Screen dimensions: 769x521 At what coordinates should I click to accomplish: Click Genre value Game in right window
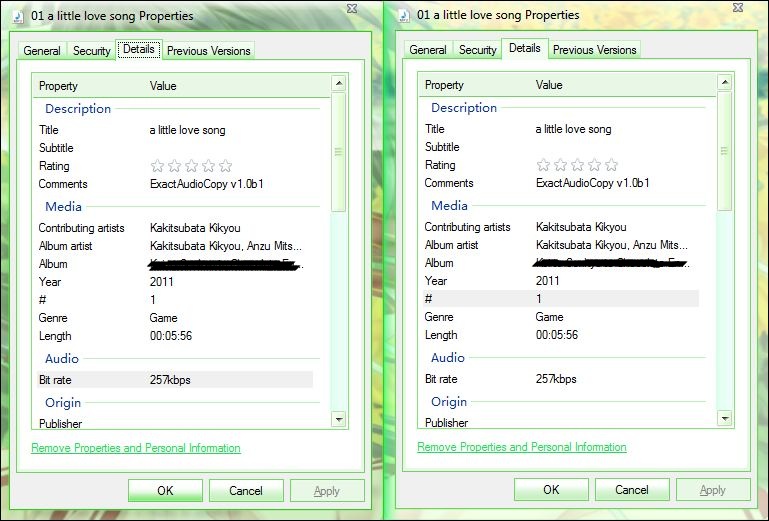click(549, 317)
